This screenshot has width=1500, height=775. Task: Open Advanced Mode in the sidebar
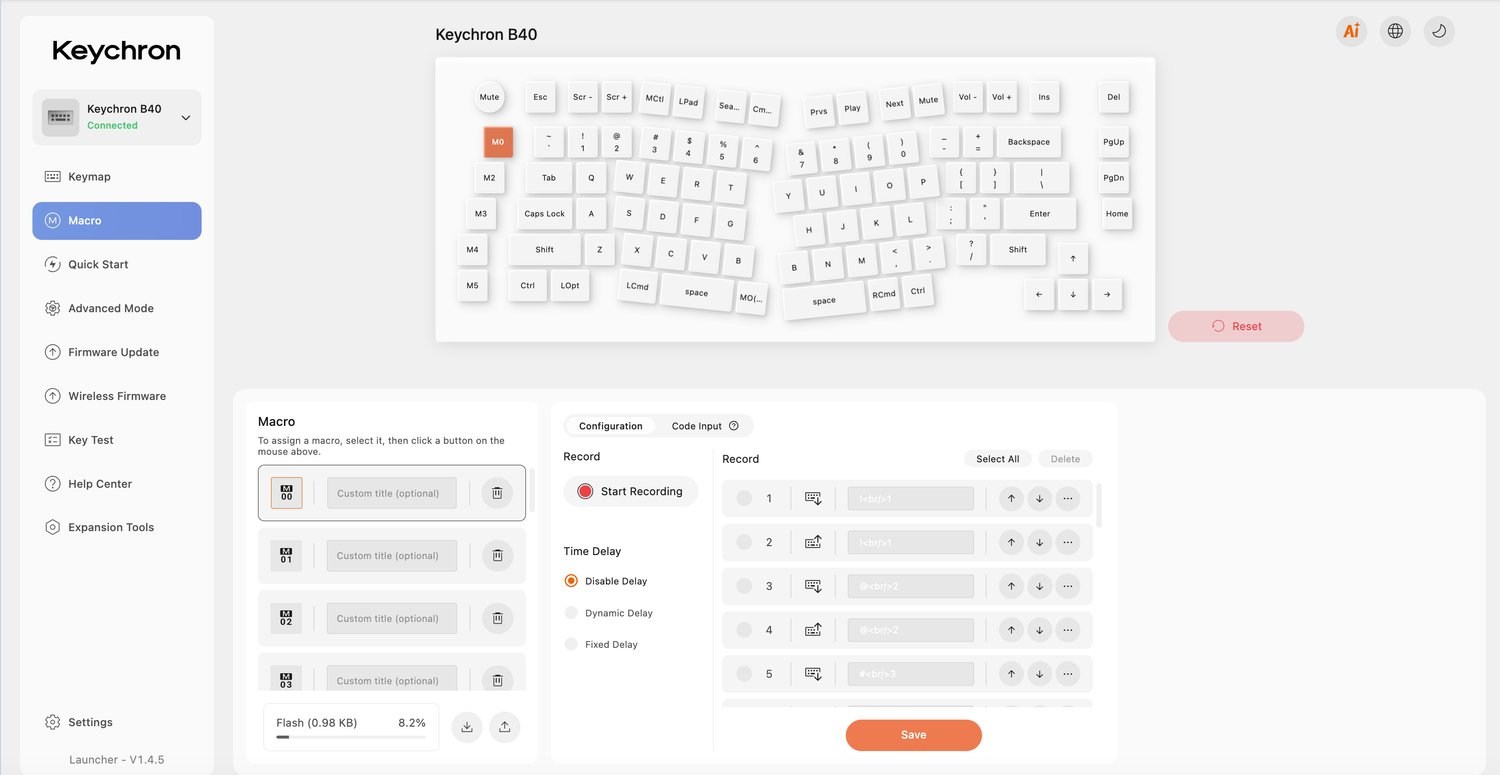pos(117,309)
